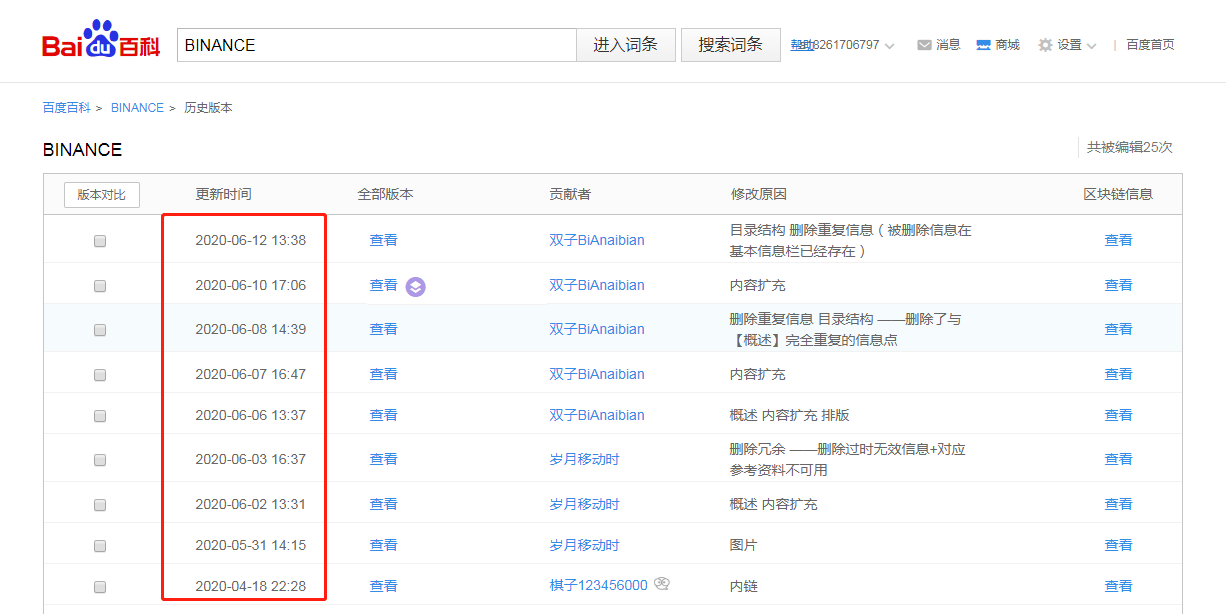Click the mall storefront icon
This screenshot has width=1226, height=614.
click(983, 45)
